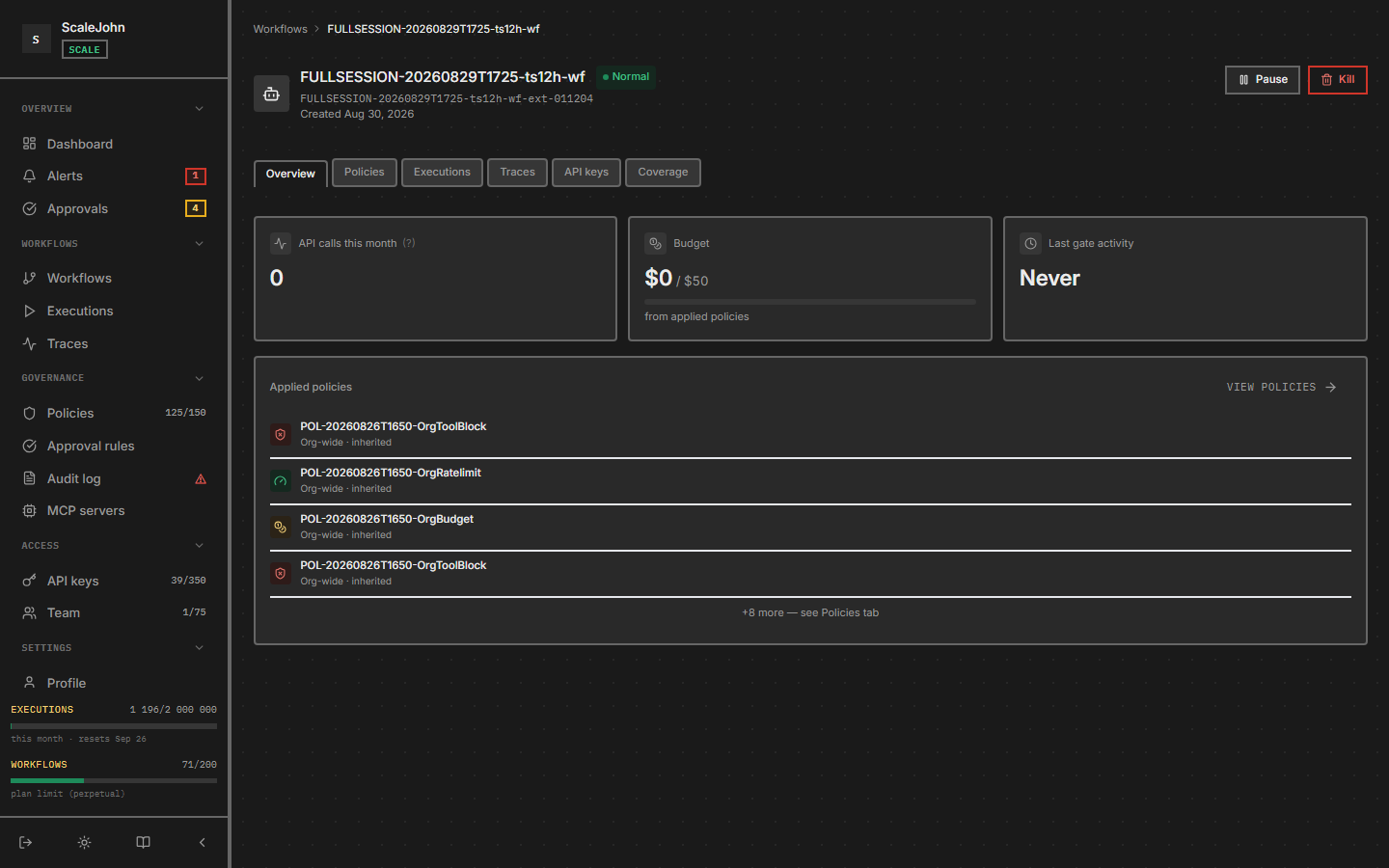
Task: Click the API keys 39/350 quota count
Action: 188,581
